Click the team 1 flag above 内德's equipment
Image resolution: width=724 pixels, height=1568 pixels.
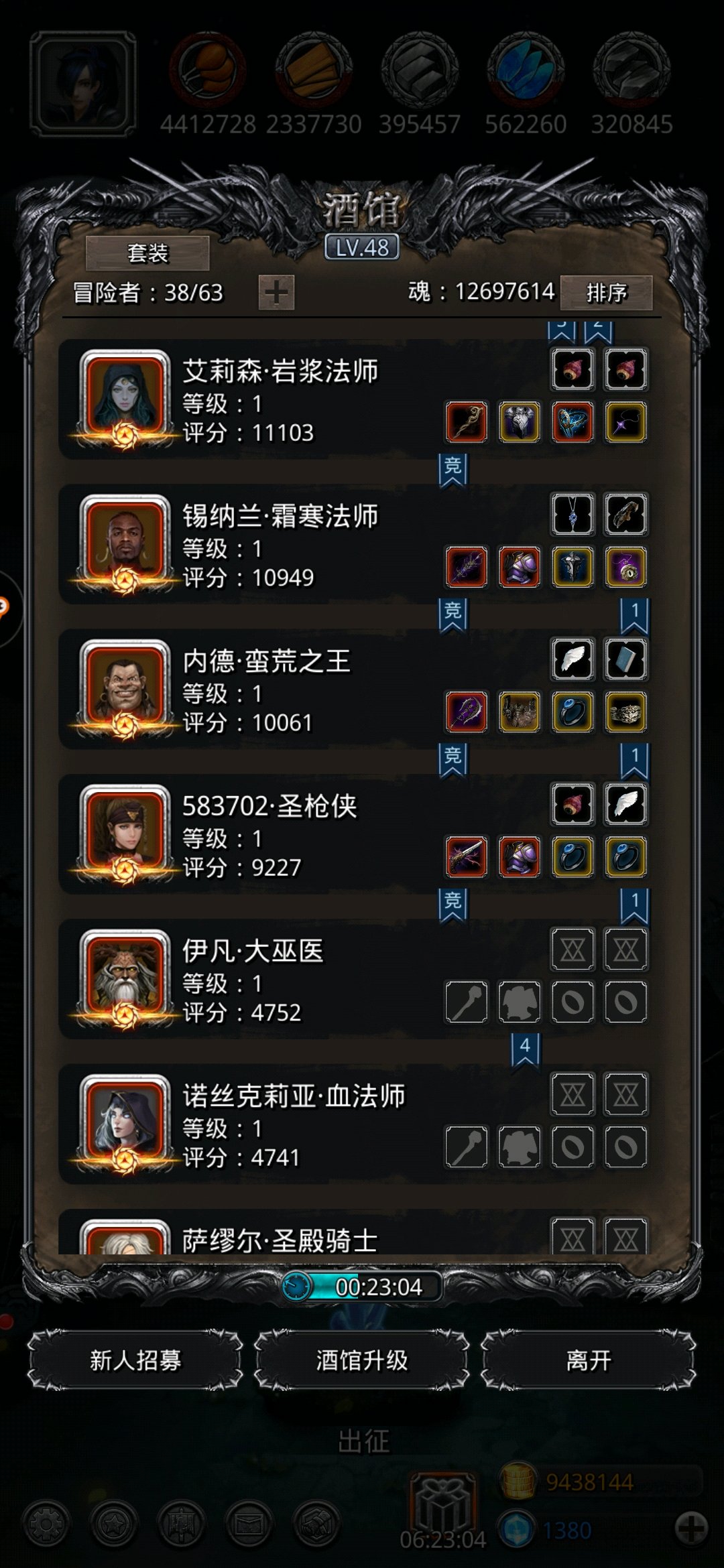tap(634, 616)
